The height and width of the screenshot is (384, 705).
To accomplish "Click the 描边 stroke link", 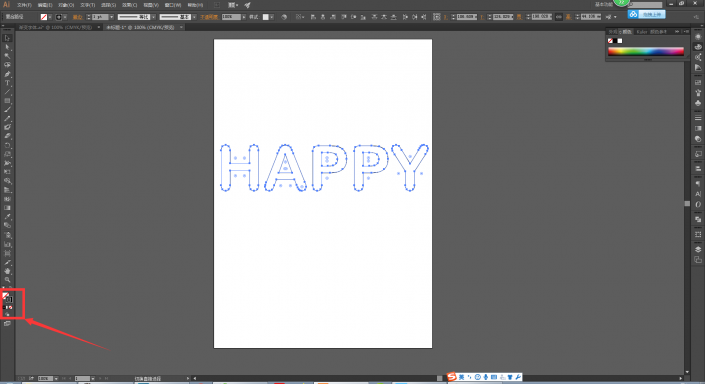I will [x=78, y=17].
